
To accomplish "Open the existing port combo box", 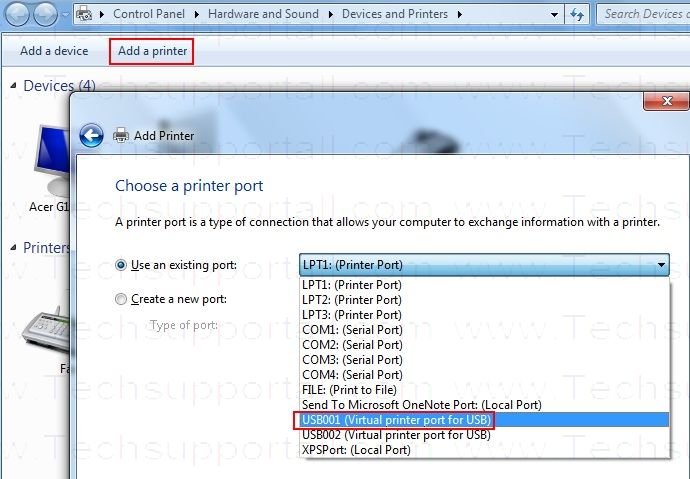I will [x=484, y=265].
